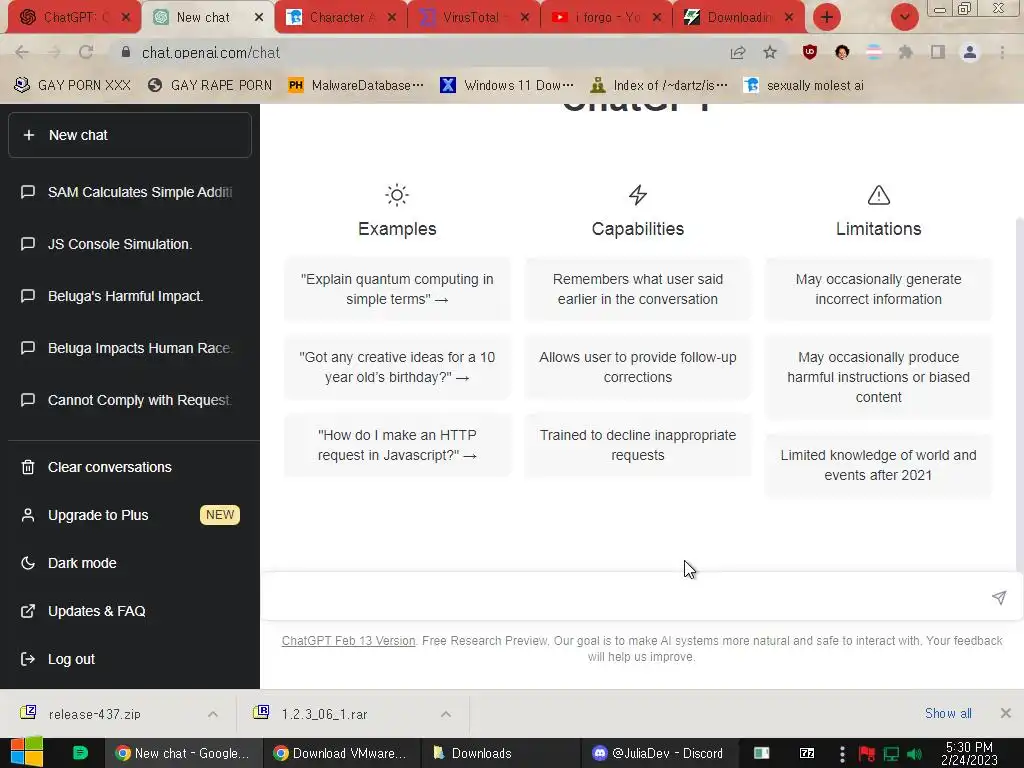Image resolution: width=1024 pixels, height=768 pixels.
Task: Pick the "creative ideas for a 10 year old's birthday" example
Action: pos(397,367)
